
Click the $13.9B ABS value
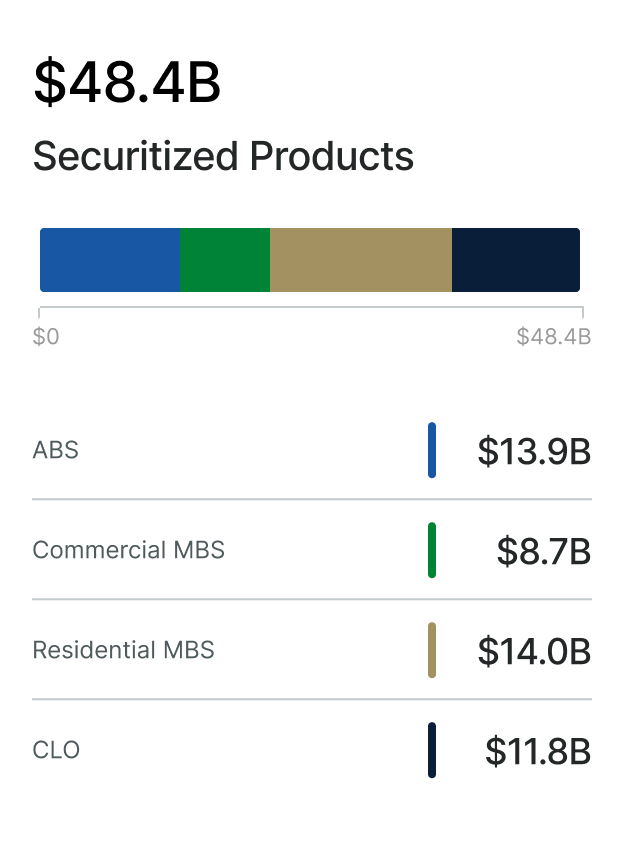point(534,451)
